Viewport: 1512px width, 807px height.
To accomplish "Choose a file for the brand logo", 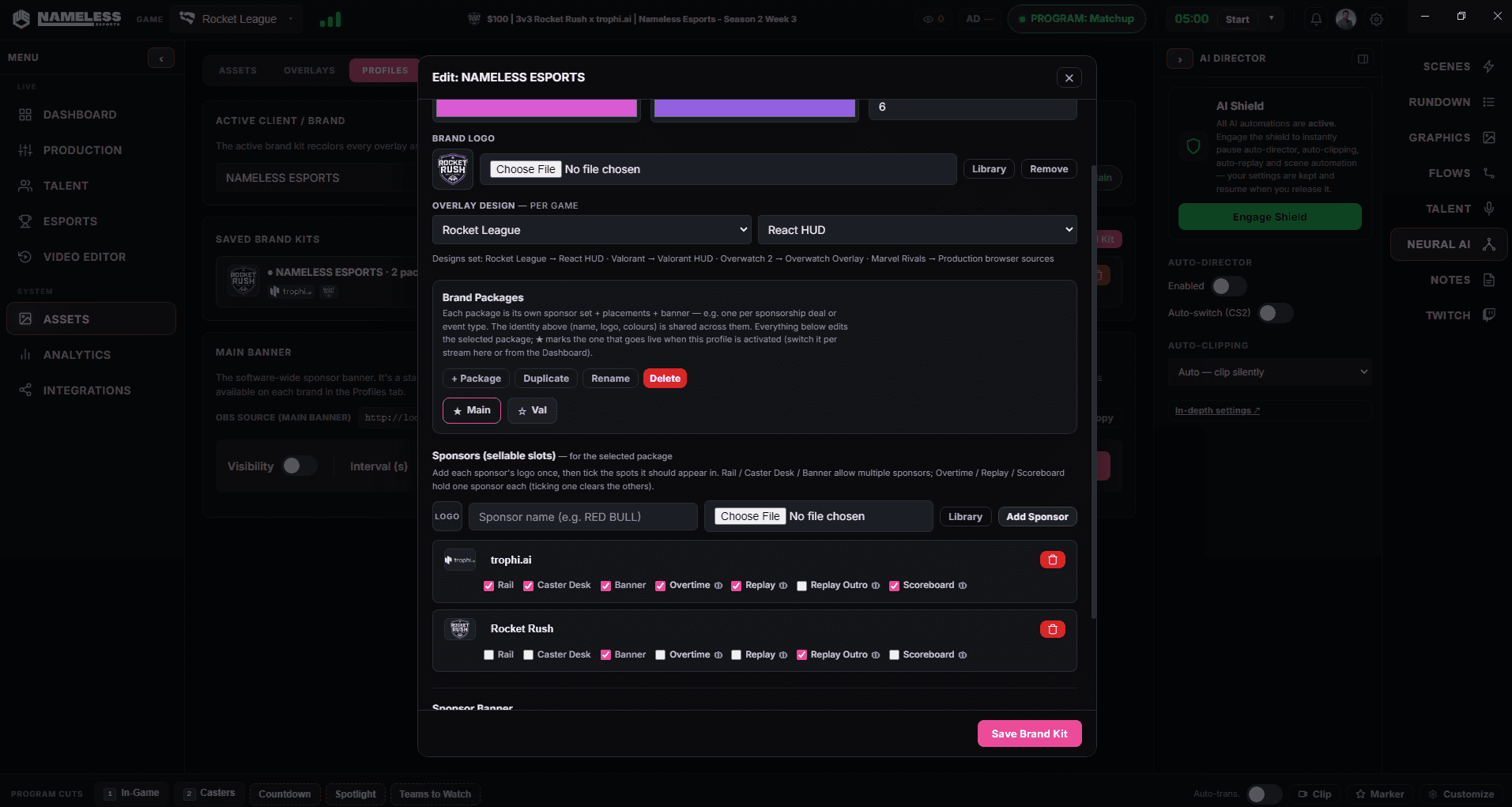I will [526, 169].
